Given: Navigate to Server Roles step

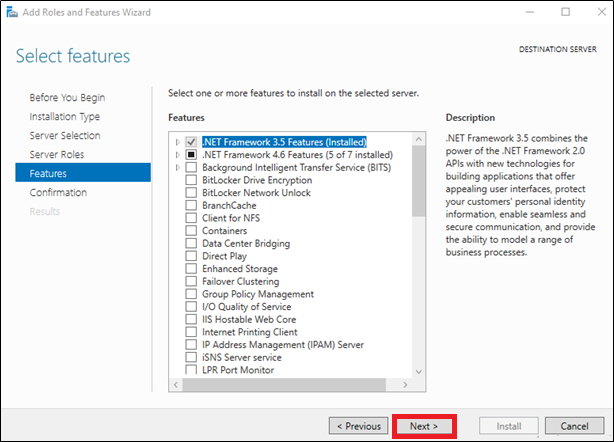Looking at the screenshot, I should tap(57, 155).
